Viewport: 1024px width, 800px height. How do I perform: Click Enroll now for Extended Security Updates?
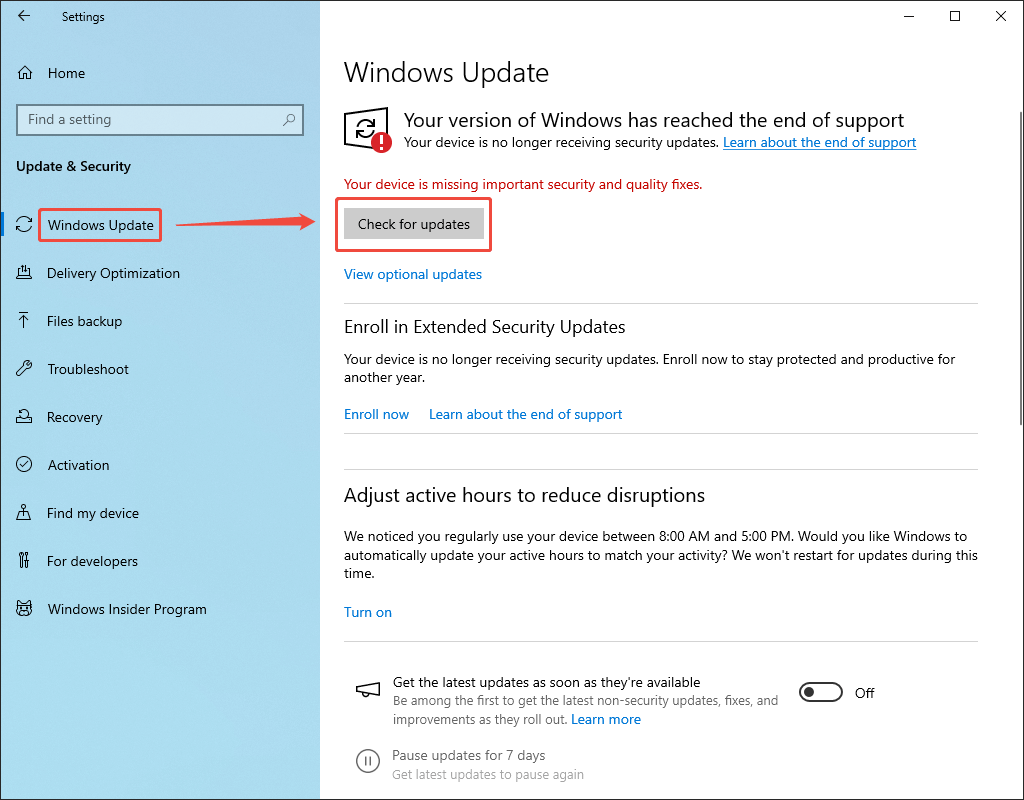[x=376, y=414]
